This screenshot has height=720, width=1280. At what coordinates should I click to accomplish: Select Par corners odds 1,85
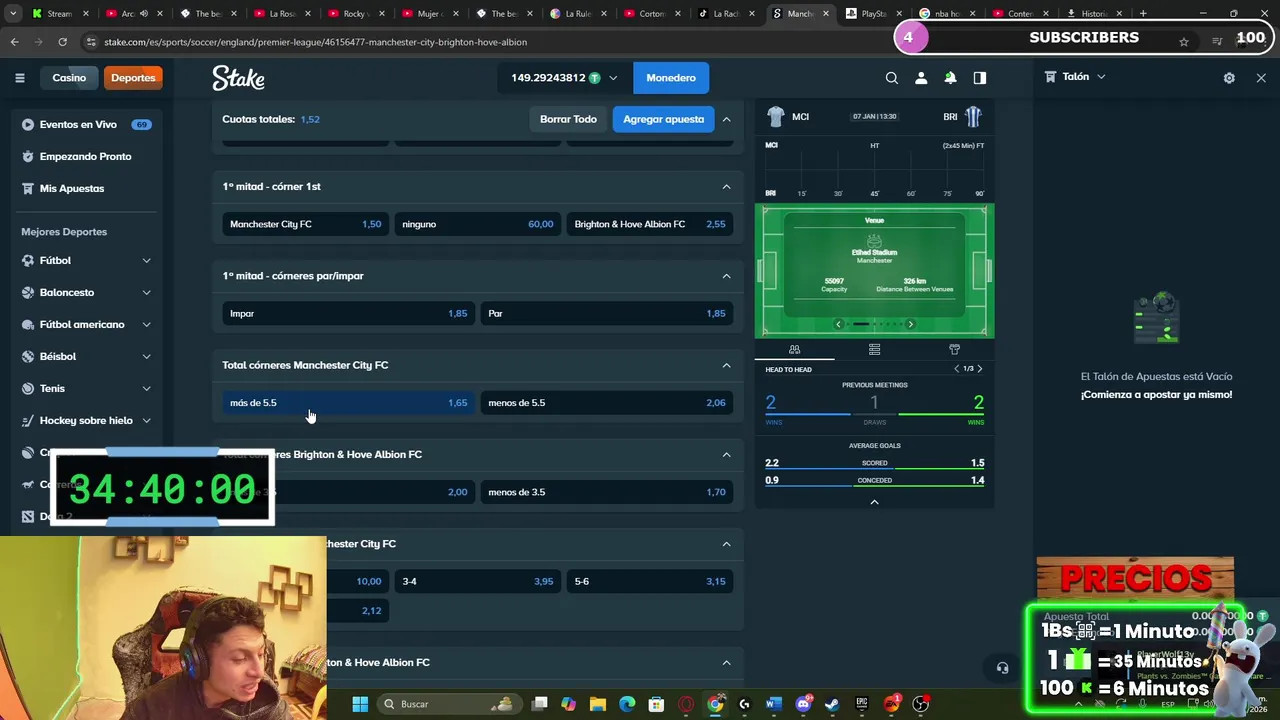(x=607, y=314)
